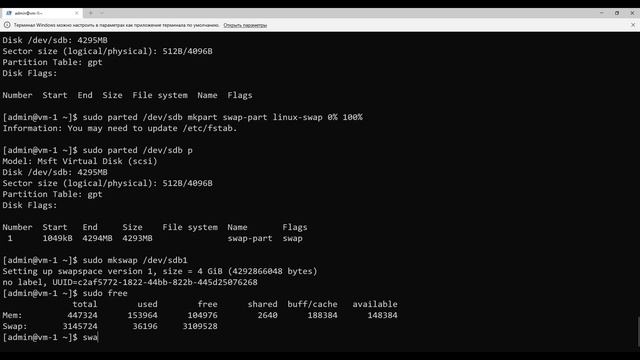
Task: Click 'Model: Msft Virtual Disk (scsi)' line
Action: coord(80,161)
